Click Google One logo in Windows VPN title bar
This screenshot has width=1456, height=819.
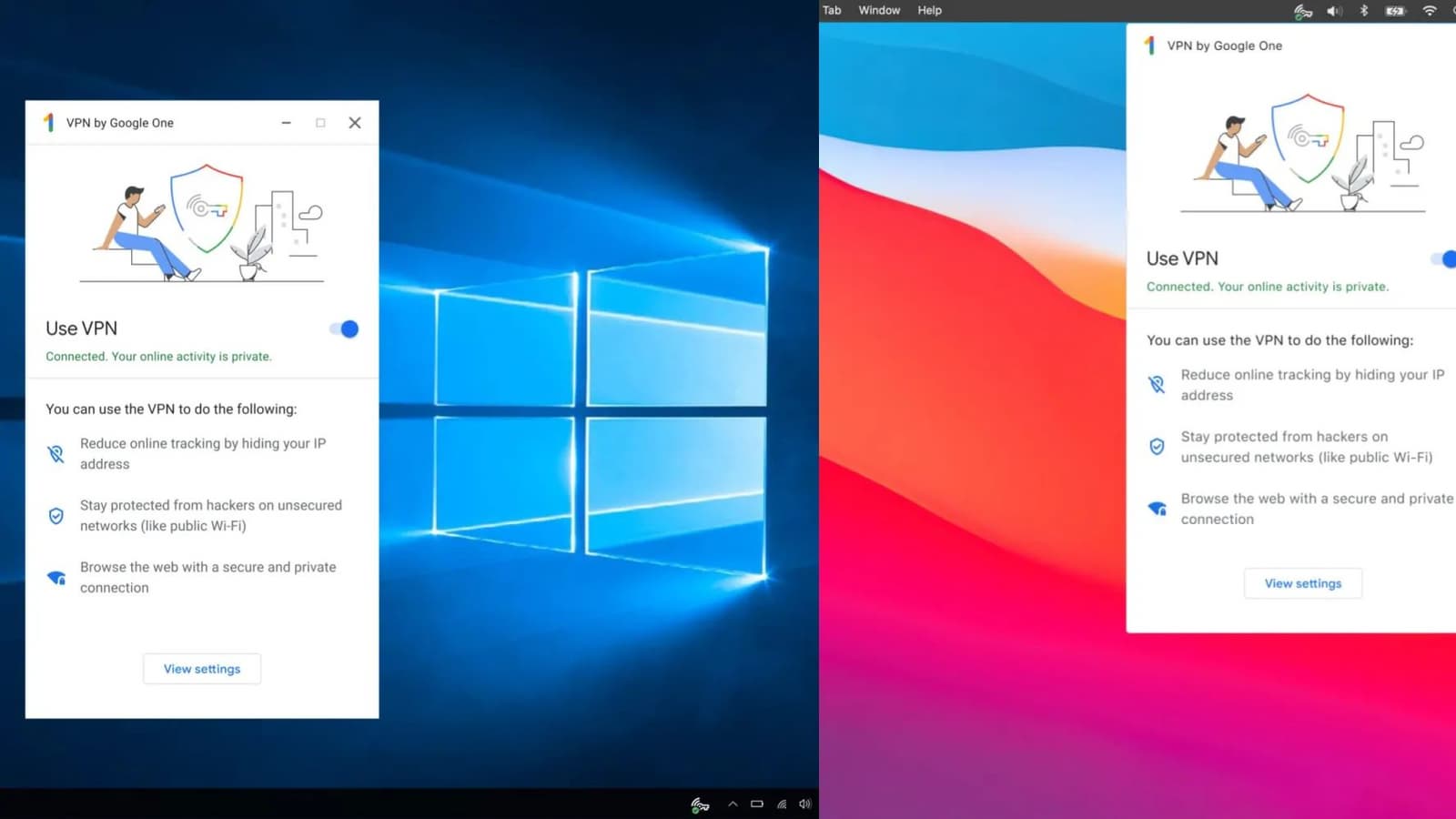pos(49,123)
